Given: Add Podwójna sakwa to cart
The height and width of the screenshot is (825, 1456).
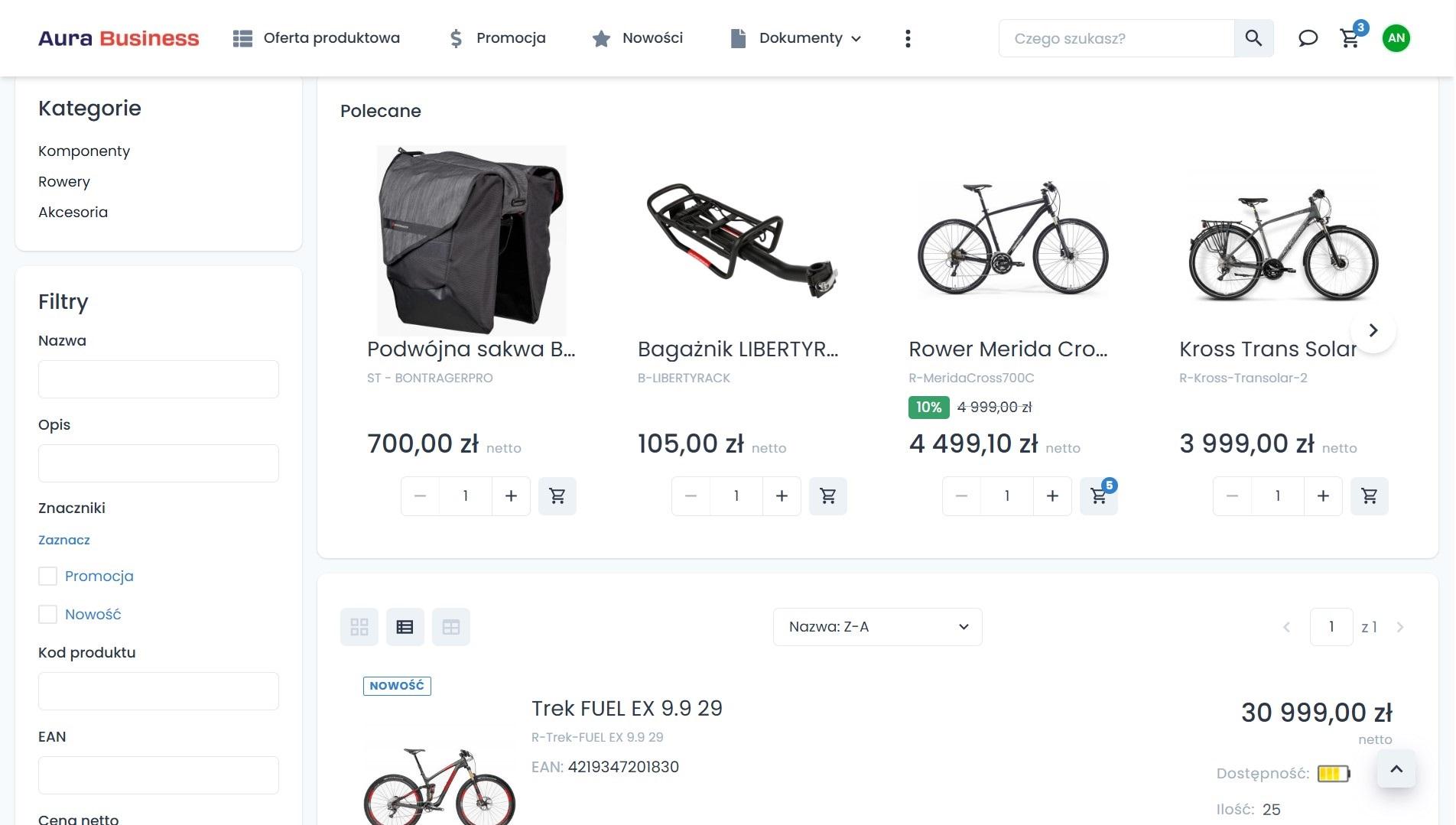Looking at the screenshot, I should click(557, 496).
